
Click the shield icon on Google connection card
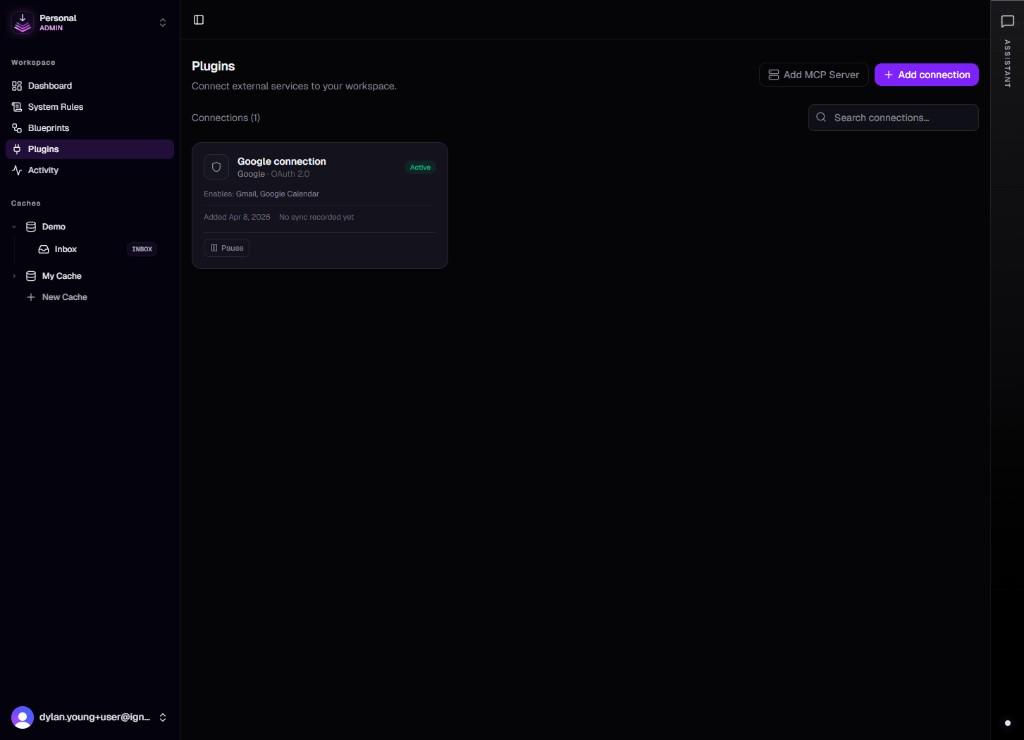217,167
